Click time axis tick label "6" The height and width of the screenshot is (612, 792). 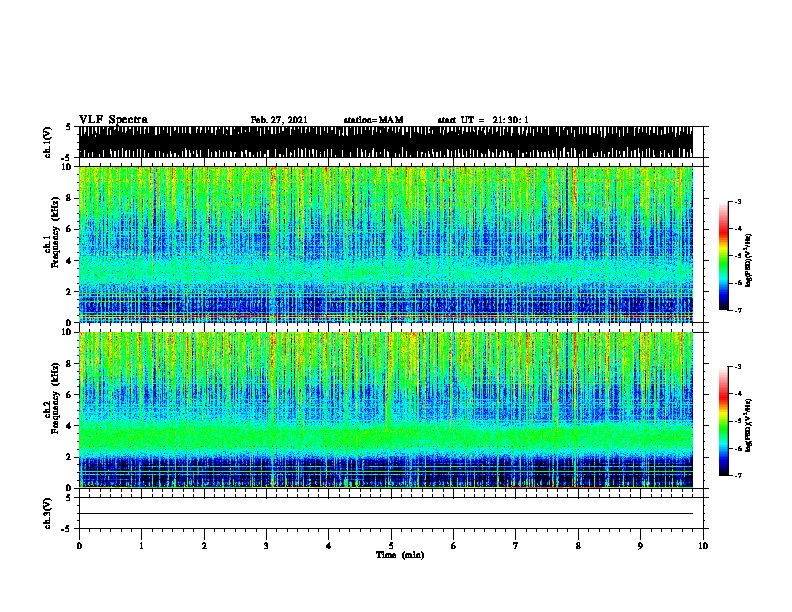453,546
